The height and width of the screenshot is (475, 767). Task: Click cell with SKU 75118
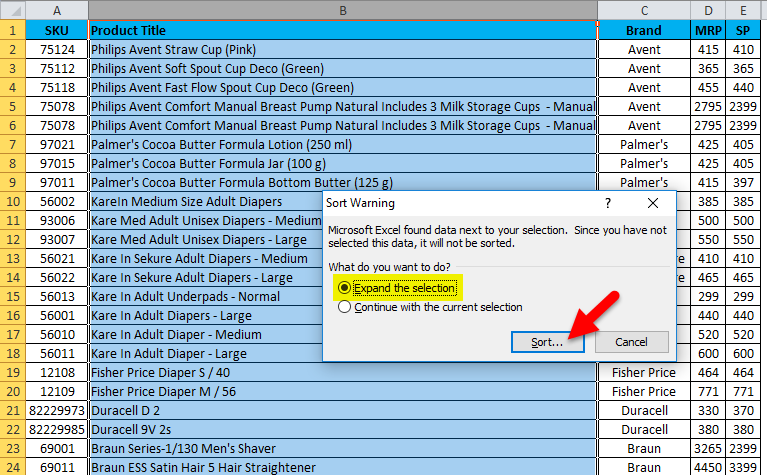pos(57,88)
